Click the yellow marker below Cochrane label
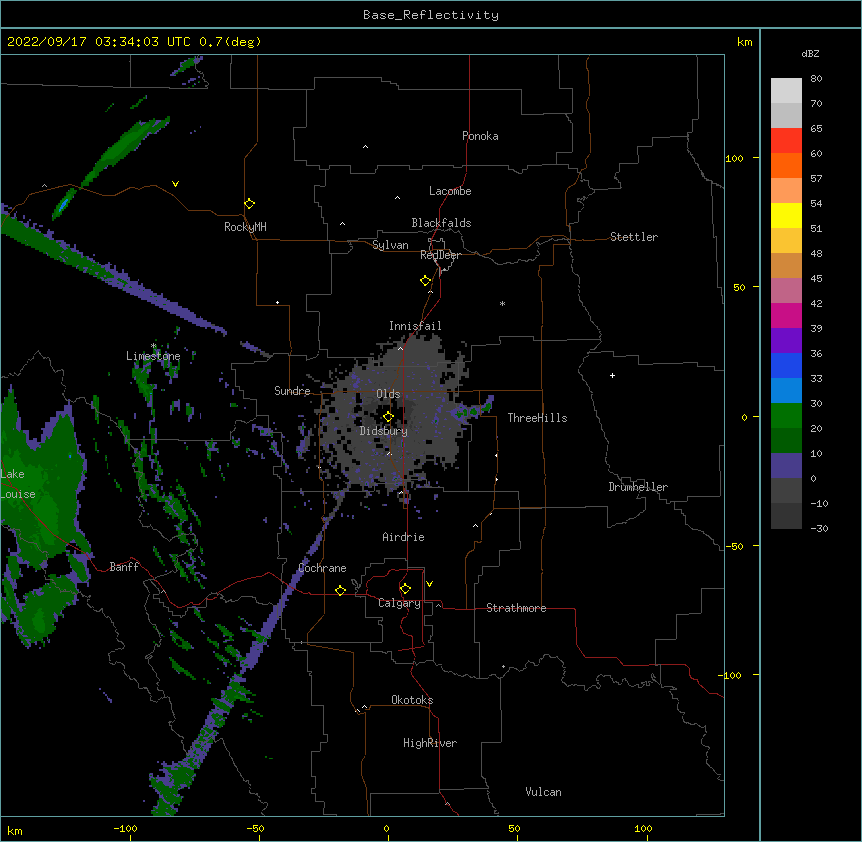The width and height of the screenshot is (862, 842). [x=340, y=590]
